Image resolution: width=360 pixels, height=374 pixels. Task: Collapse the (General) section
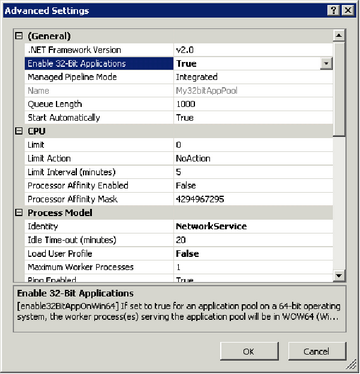(19, 36)
